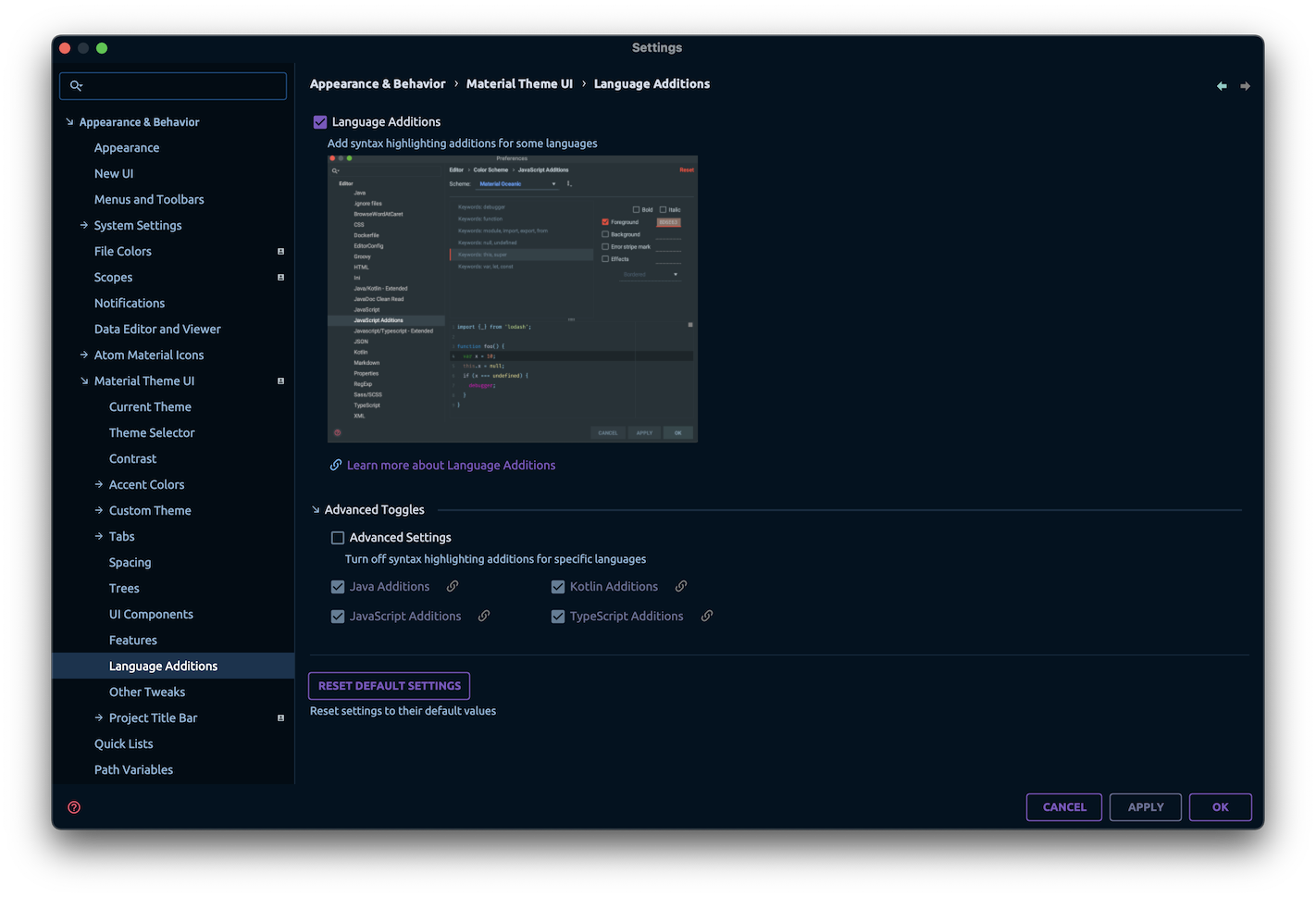Click the link icon beside JavaScript Additions
This screenshot has height=898, width=1316.
[484, 616]
